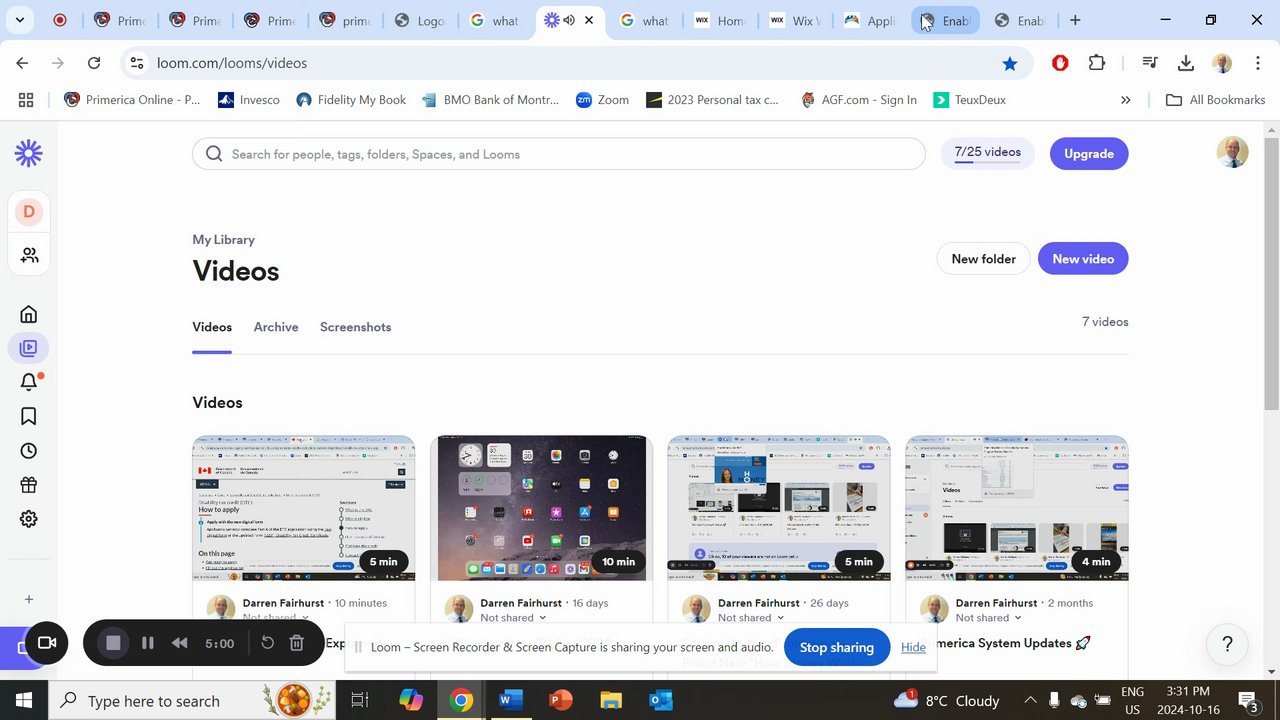
Task: Open the help question mark button
Action: tap(1227, 645)
